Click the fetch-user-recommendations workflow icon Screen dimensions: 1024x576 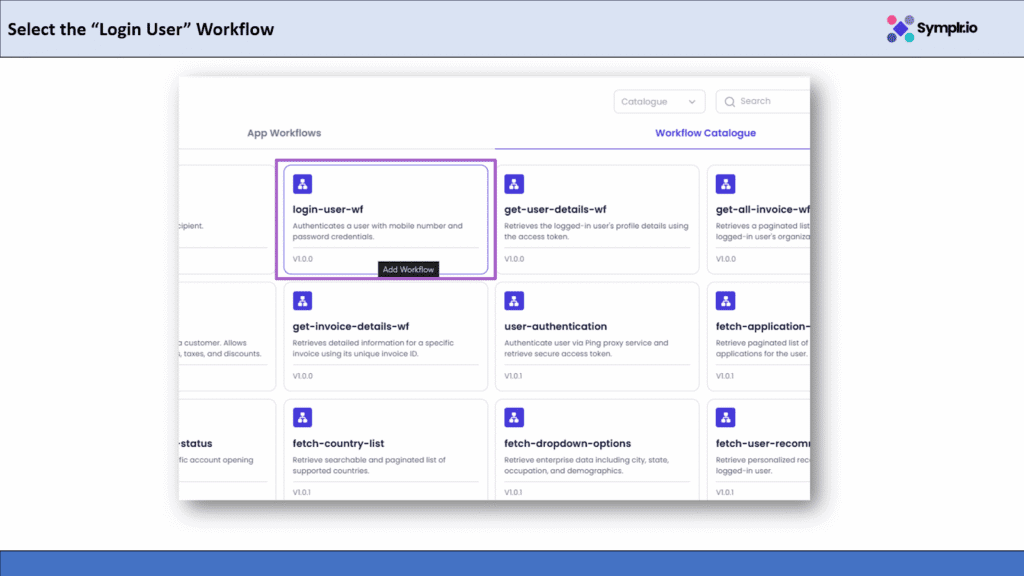[x=727, y=418]
